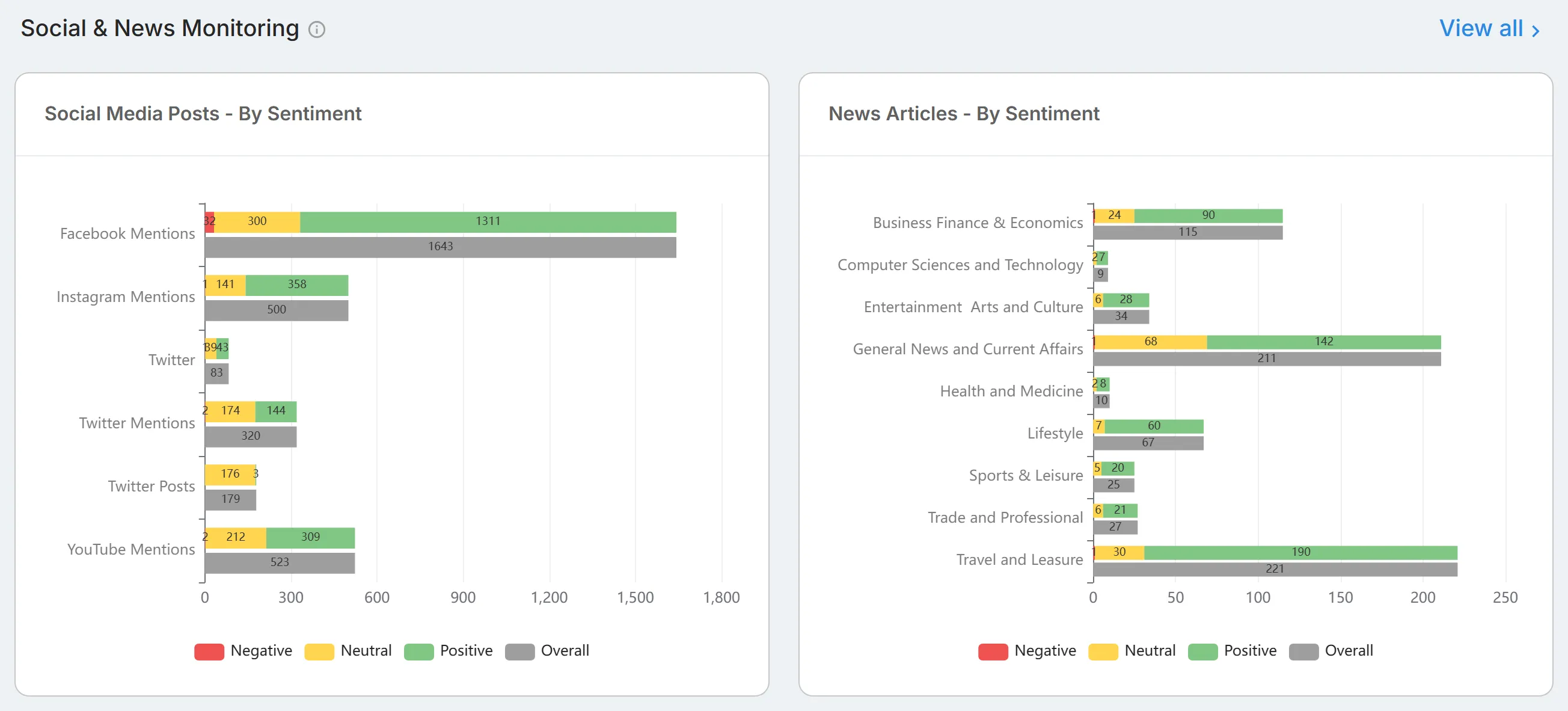Click General News neutral bar 68
This screenshot has width=1568, height=711.
coord(1151,342)
